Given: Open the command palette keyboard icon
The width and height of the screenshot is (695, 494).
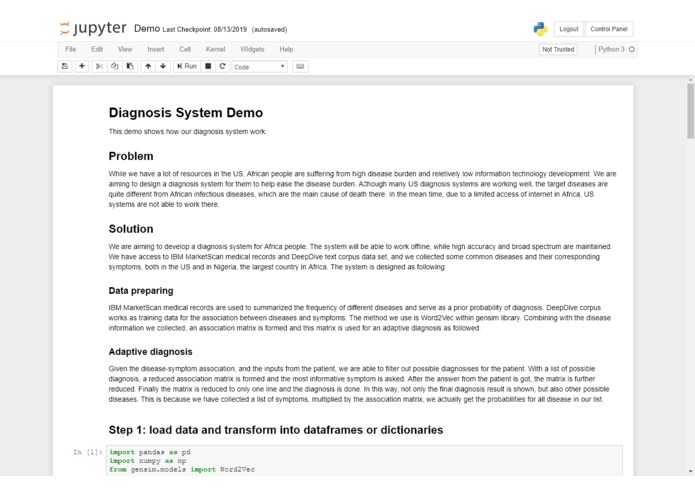Looking at the screenshot, I should tap(300, 66).
